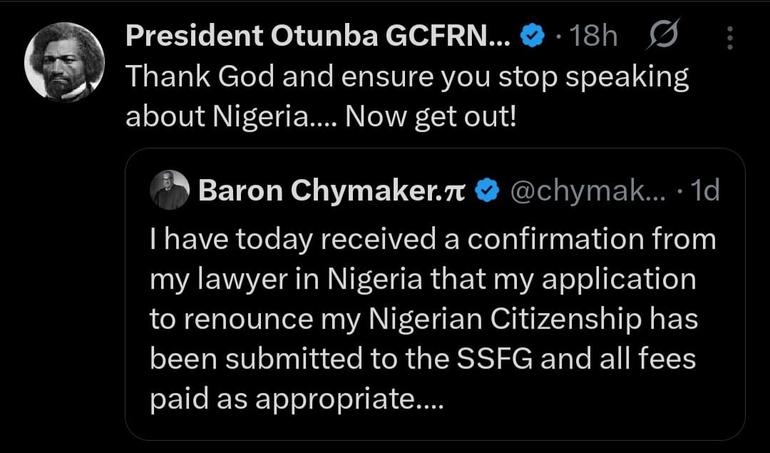Click the 'Nigerian Citizenship' line in quote
Viewport: 770px width, 453px height.
pyautogui.click(x=505, y=319)
